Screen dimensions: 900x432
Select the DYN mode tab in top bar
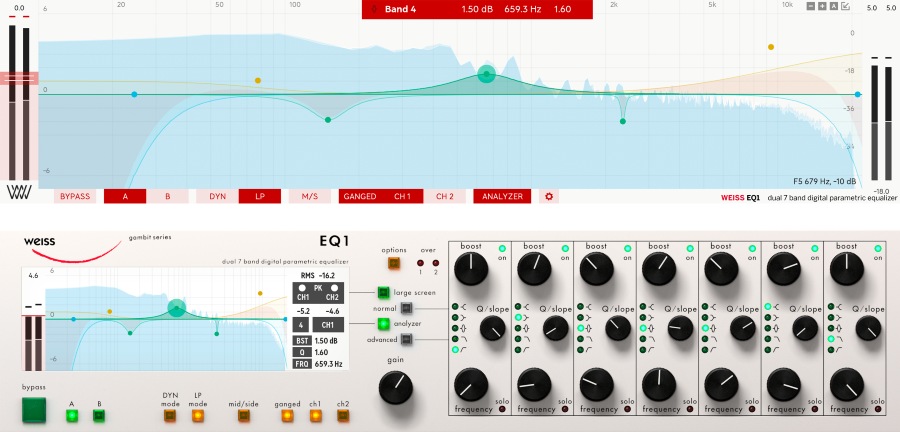coord(217,196)
